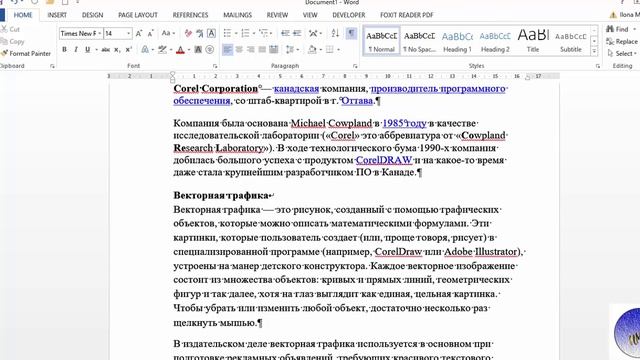Image resolution: width=640 pixels, height=360 pixels.
Task: Sort the selected text
Action: (335, 33)
